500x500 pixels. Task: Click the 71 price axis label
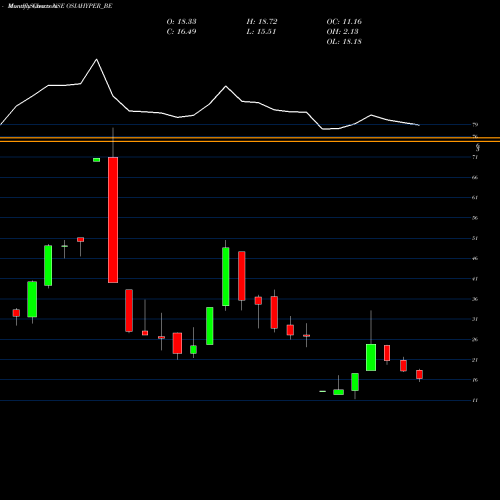475,157
